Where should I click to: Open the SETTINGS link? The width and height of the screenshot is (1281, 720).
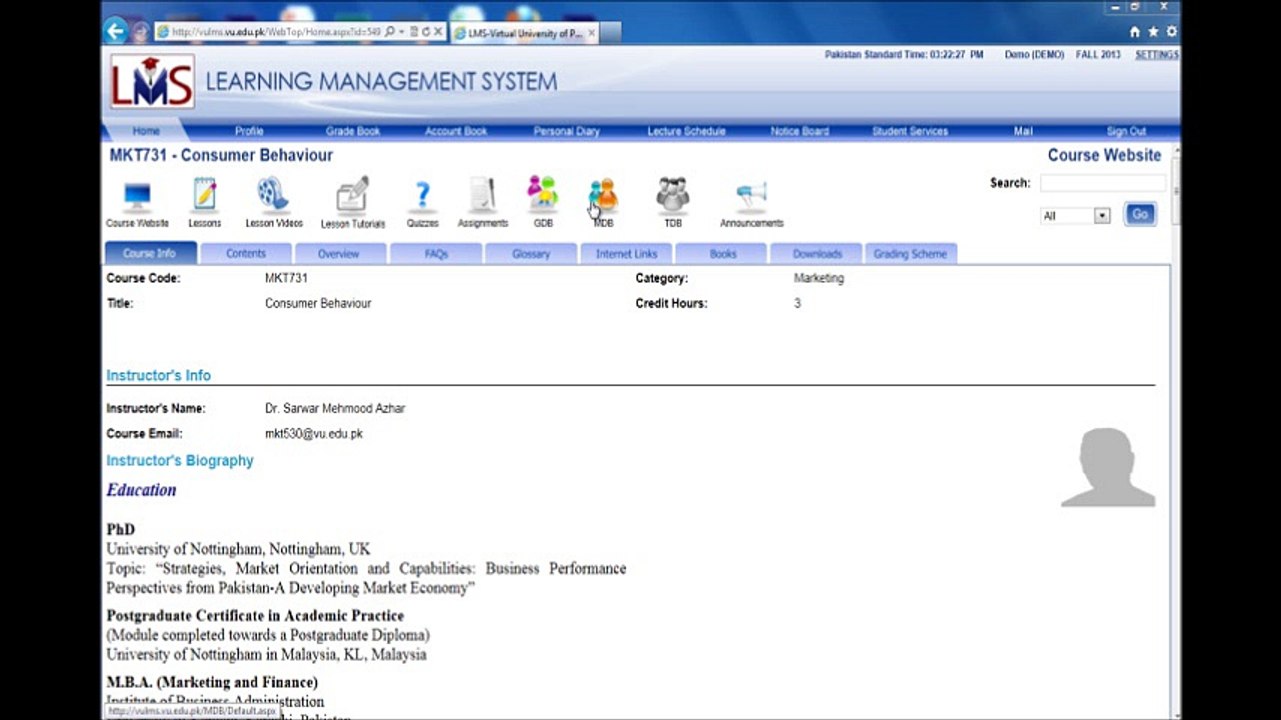click(1157, 55)
